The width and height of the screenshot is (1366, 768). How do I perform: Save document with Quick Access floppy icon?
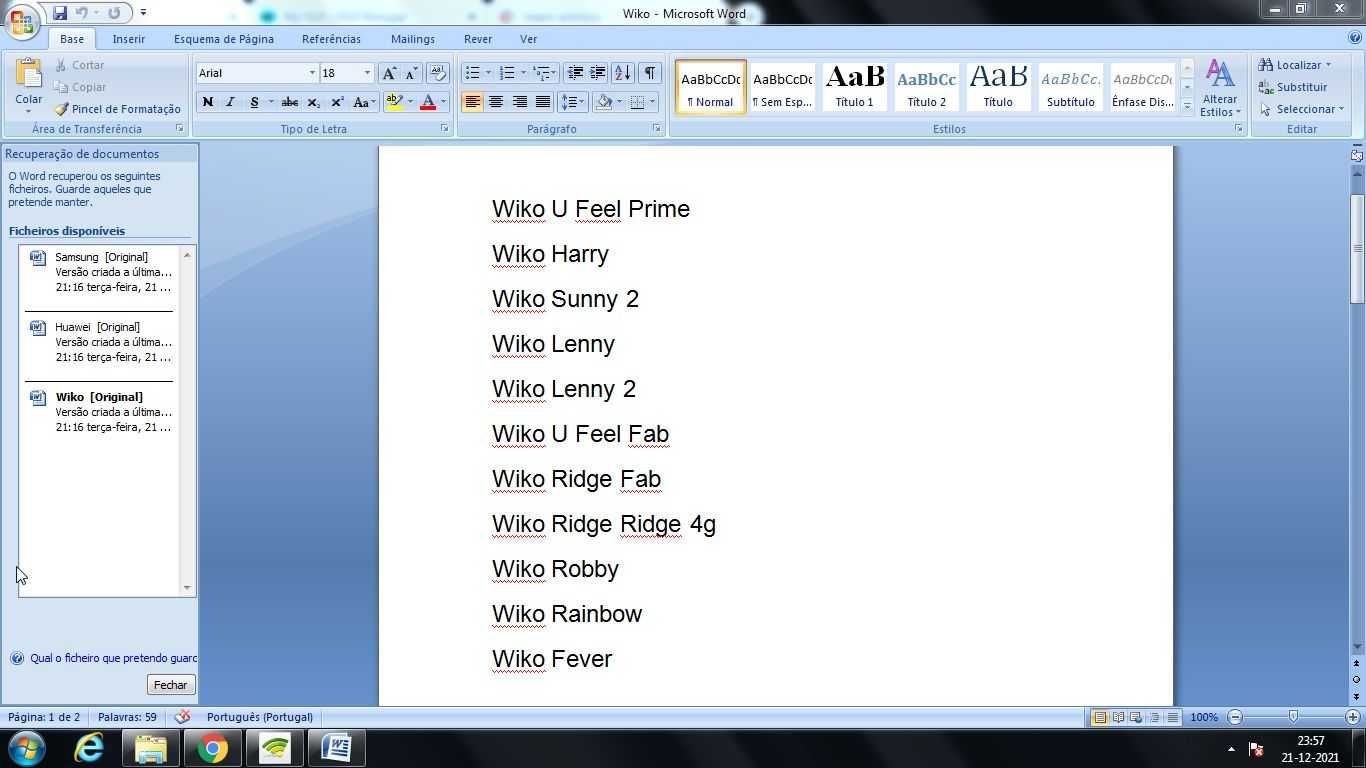pyautogui.click(x=60, y=13)
